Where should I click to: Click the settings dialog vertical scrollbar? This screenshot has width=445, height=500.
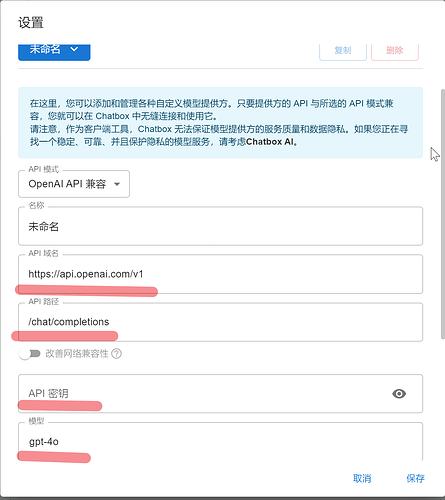442,214
